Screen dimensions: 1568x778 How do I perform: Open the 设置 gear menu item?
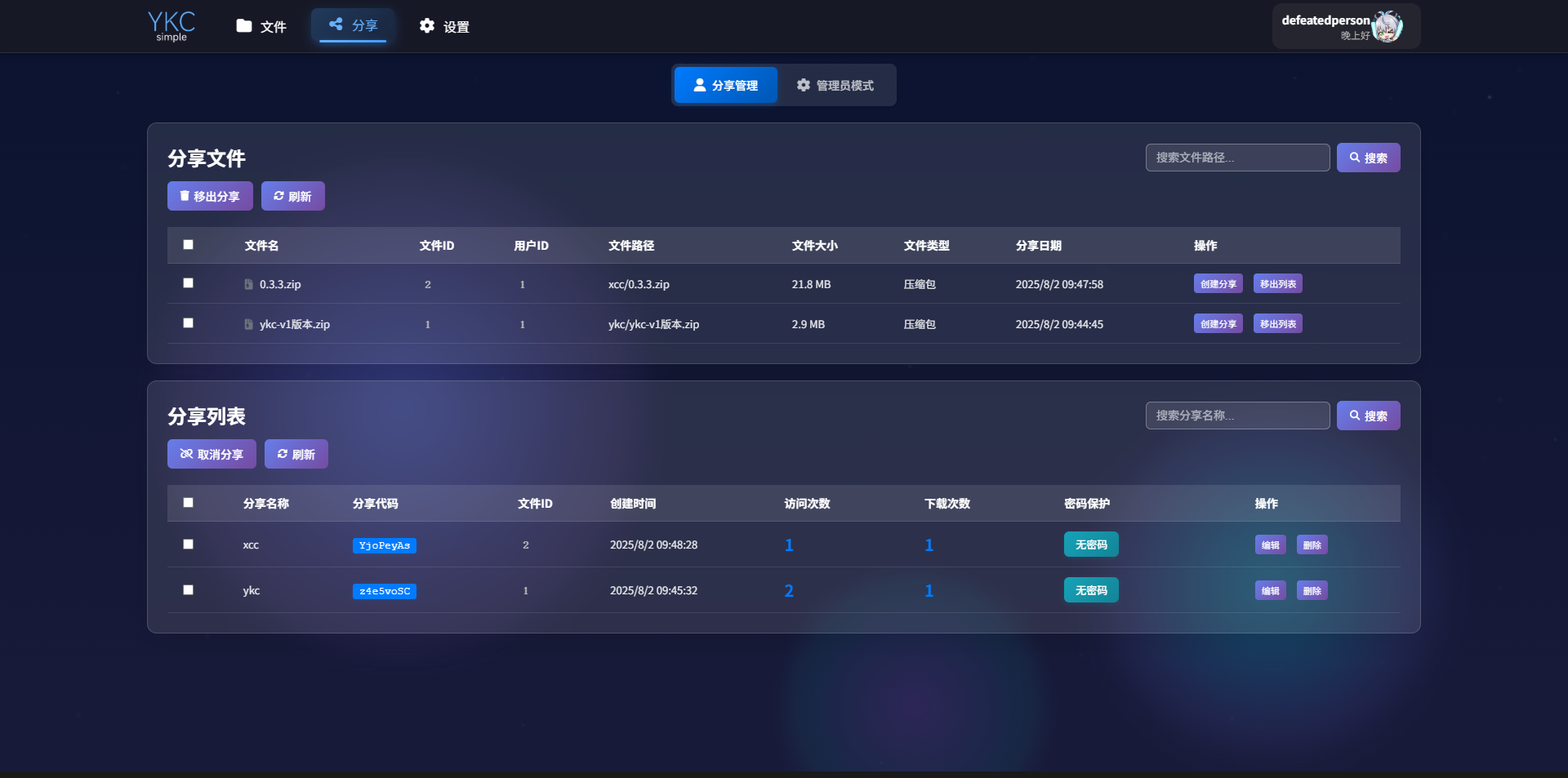444,26
